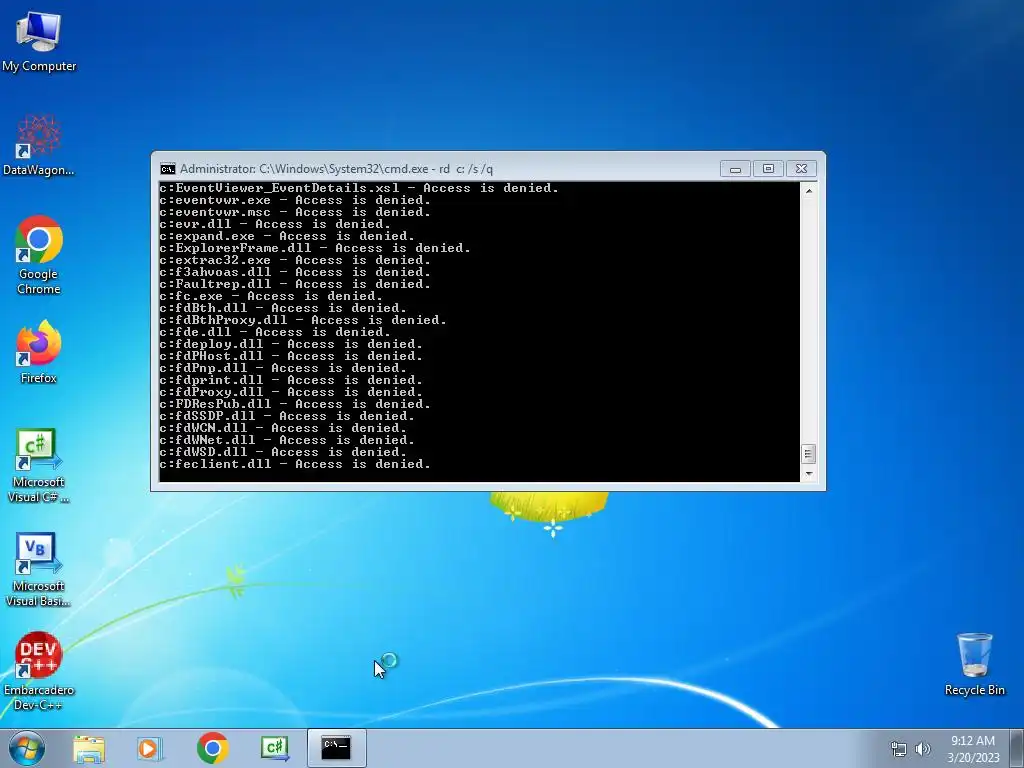Maximize the cmd.exe window
The height and width of the screenshot is (768, 1024).
768,168
